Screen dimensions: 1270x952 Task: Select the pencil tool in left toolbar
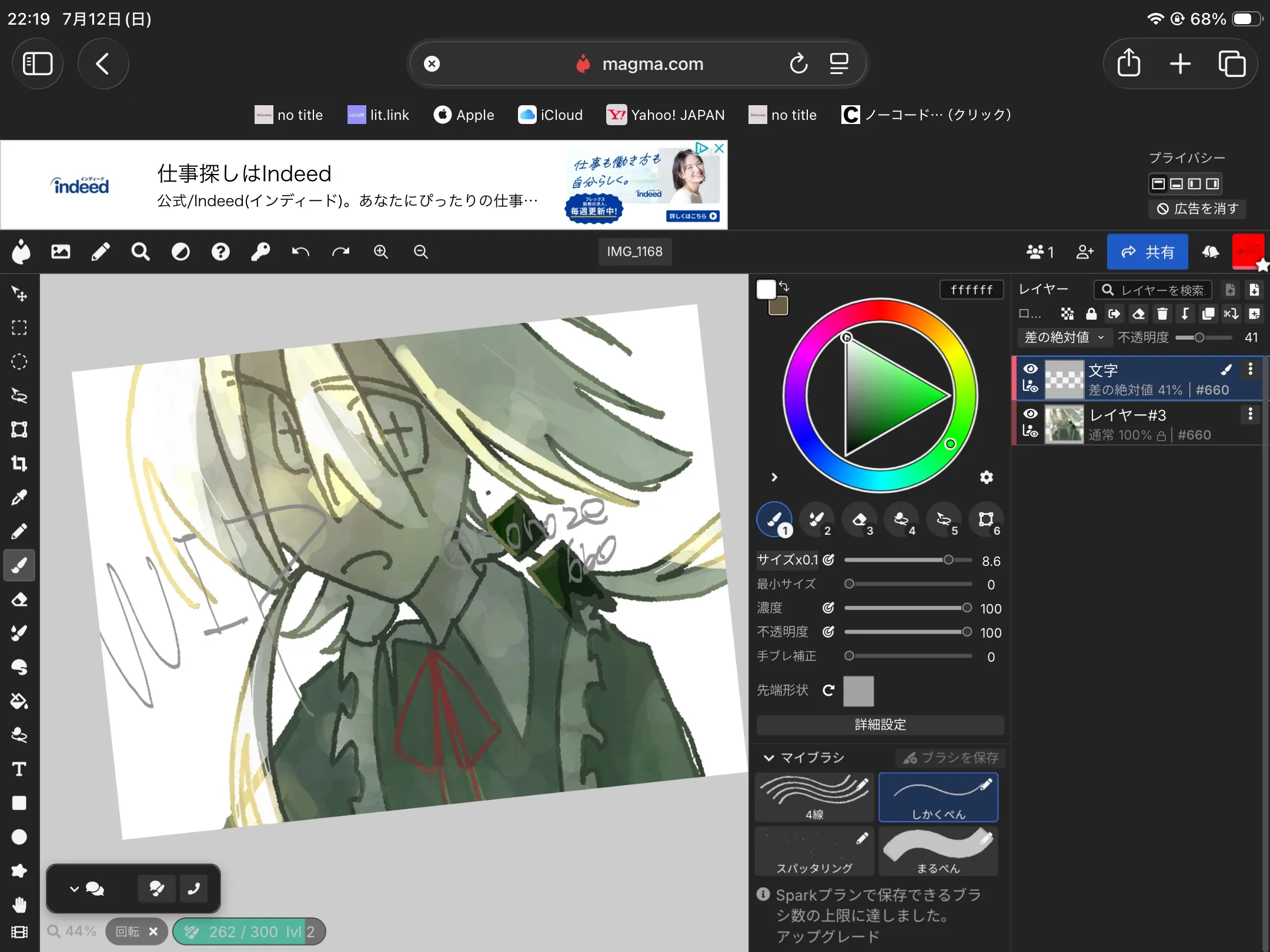pos(19,532)
